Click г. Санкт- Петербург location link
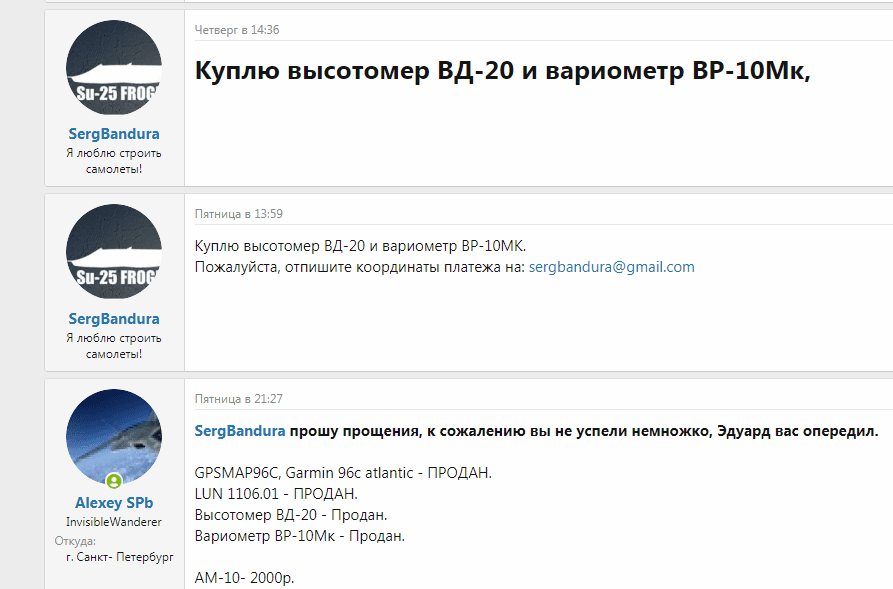Image resolution: width=893 pixels, height=589 pixels. pyautogui.click(x=120, y=557)
